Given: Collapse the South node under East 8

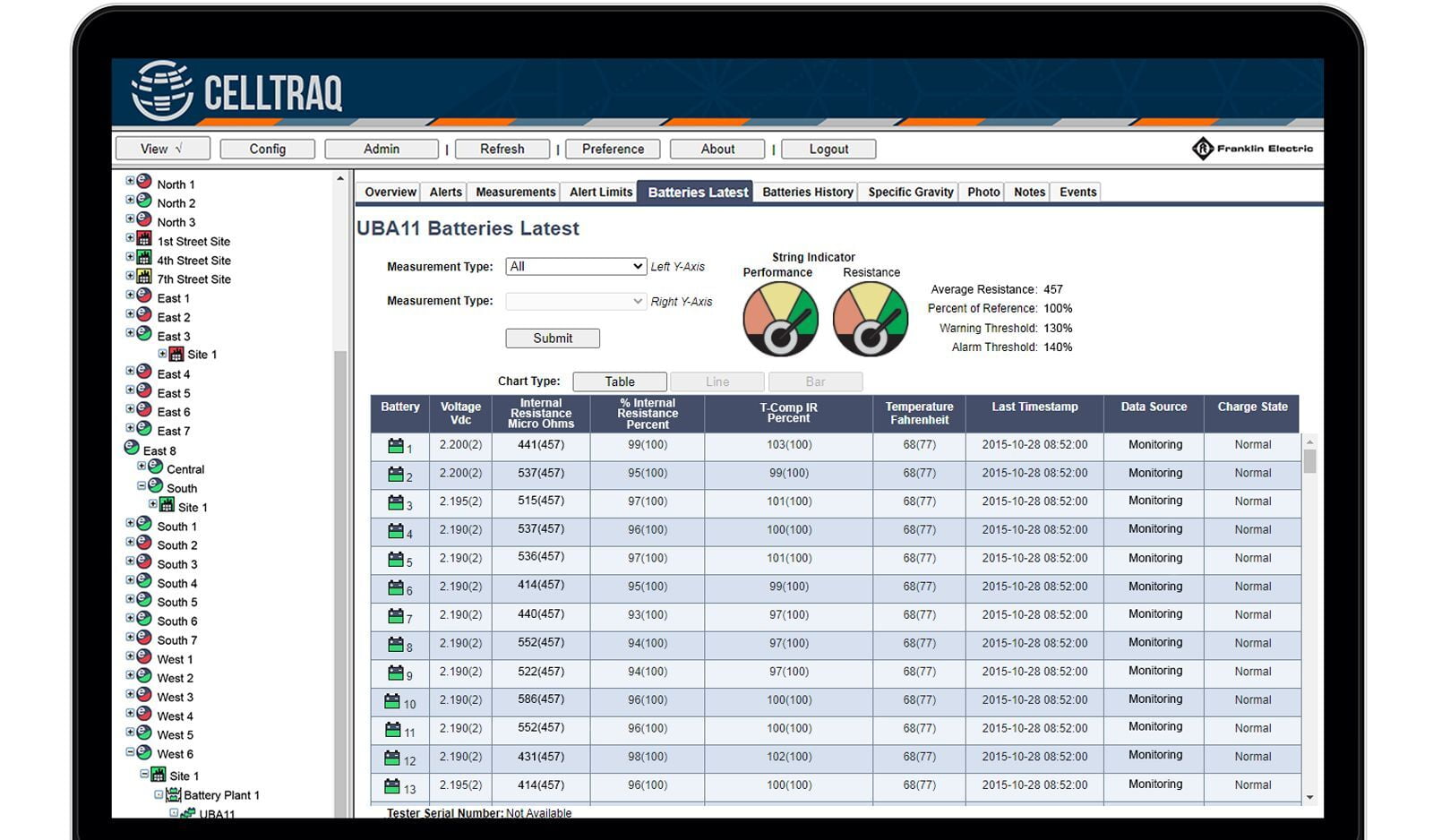Looking at the screenshot, I should 142,485.
